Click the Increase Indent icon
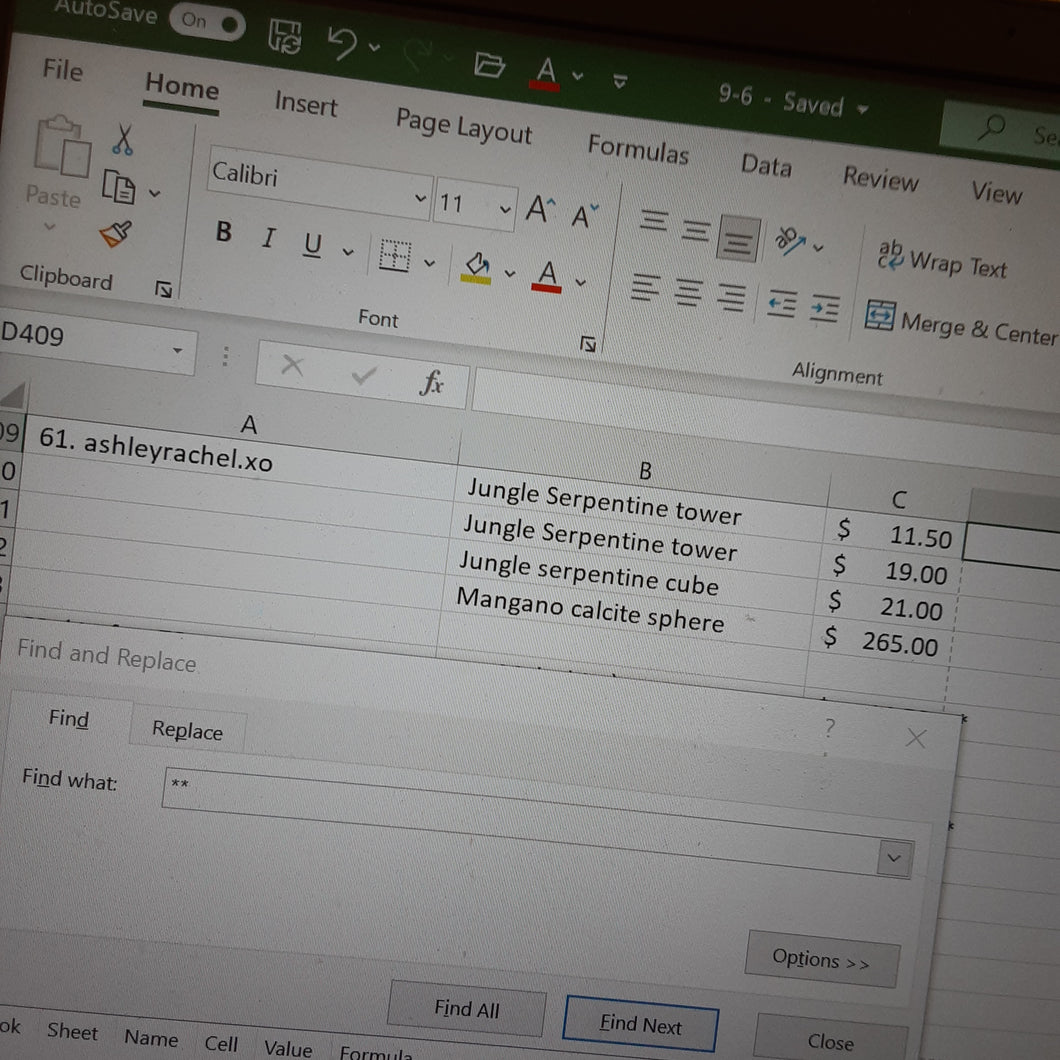 click(x=825, y=308)
